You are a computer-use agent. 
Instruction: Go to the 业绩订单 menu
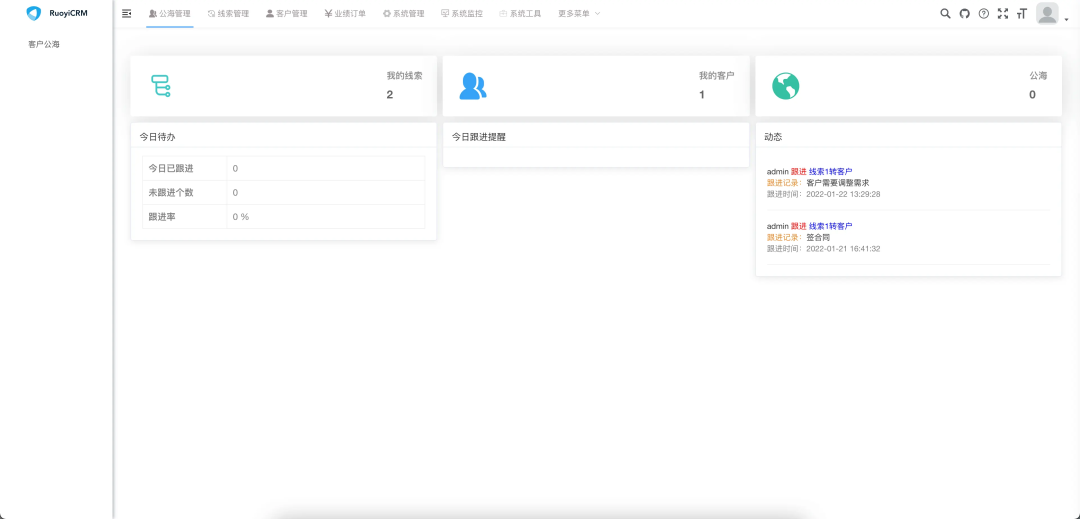point(345,14)
